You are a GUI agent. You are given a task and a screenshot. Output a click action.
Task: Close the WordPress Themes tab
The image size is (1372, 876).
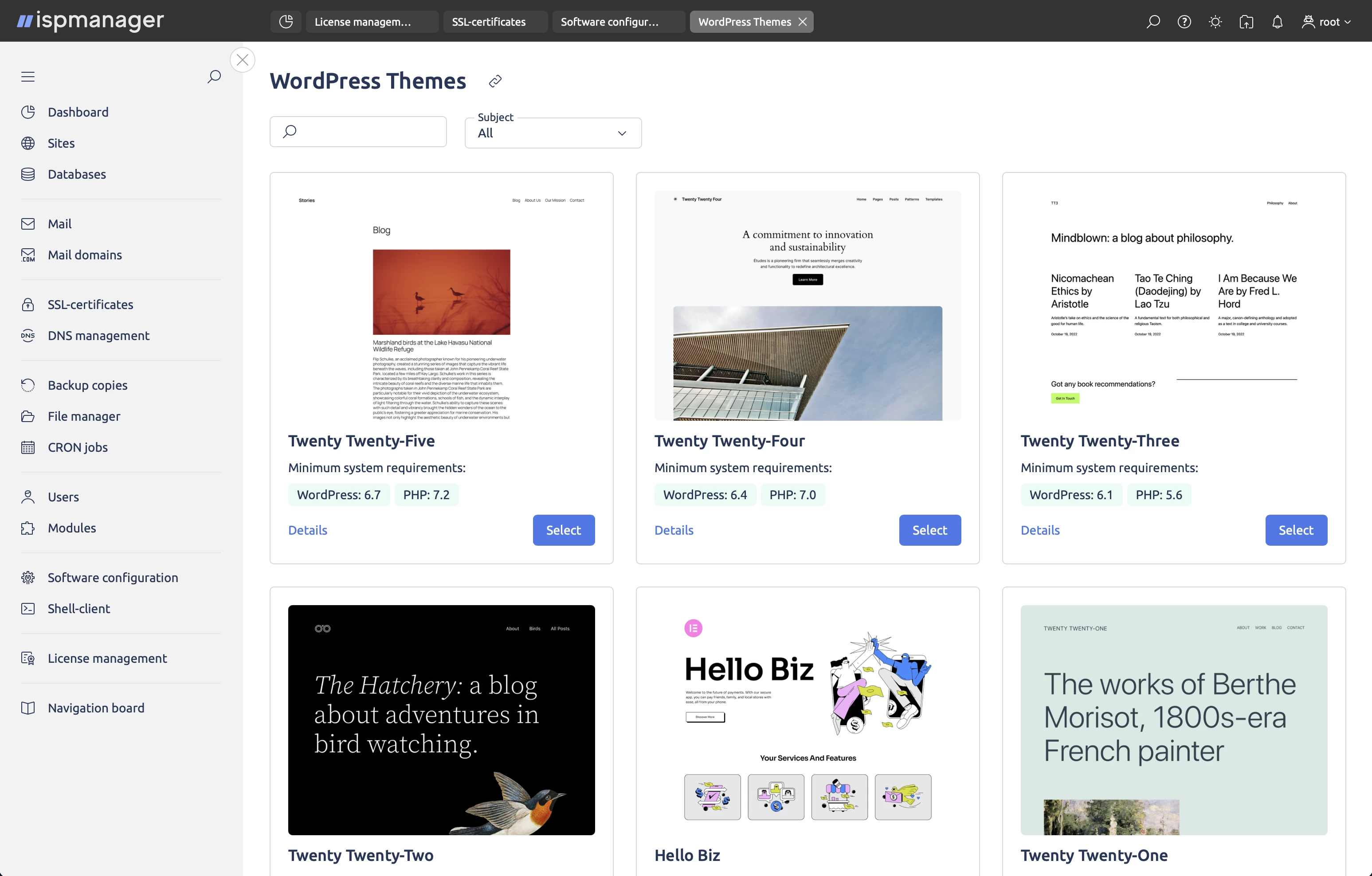802,22
